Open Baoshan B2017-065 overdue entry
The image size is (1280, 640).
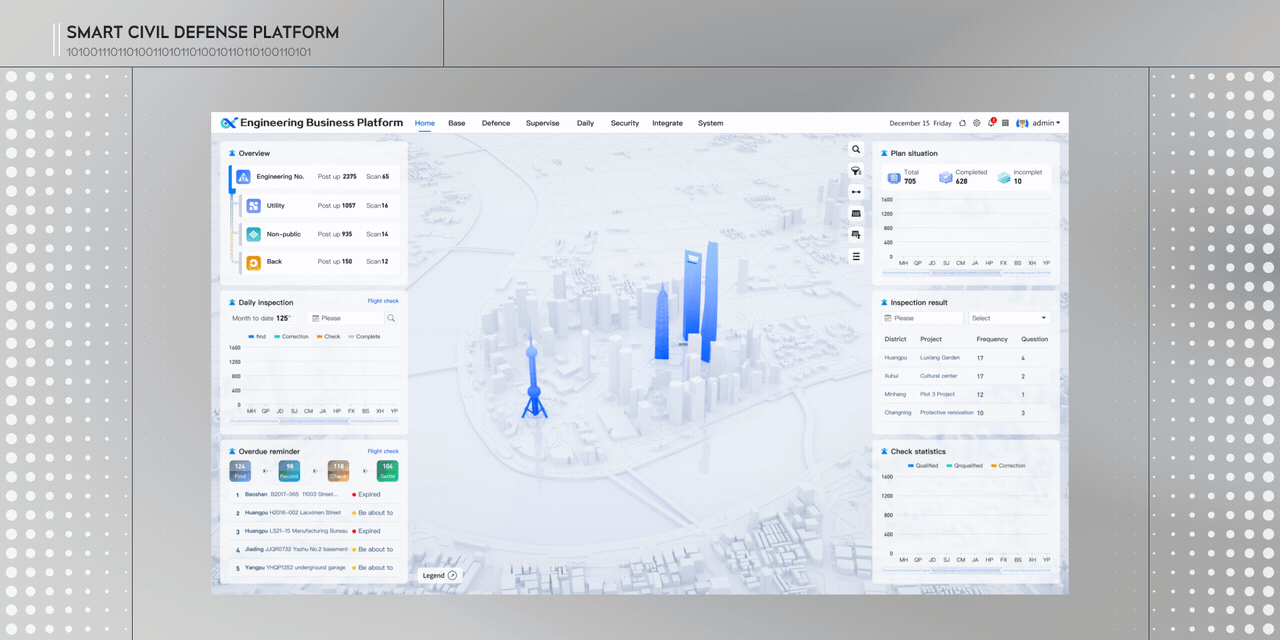pyautogui.click(x=314, y=494)
